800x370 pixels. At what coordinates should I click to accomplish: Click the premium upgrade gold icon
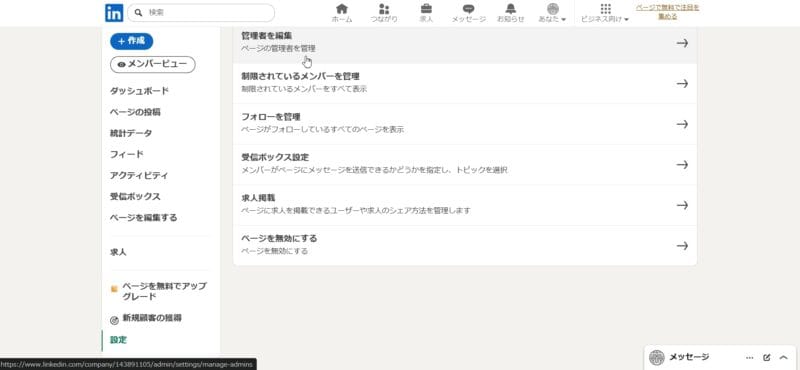114,289
